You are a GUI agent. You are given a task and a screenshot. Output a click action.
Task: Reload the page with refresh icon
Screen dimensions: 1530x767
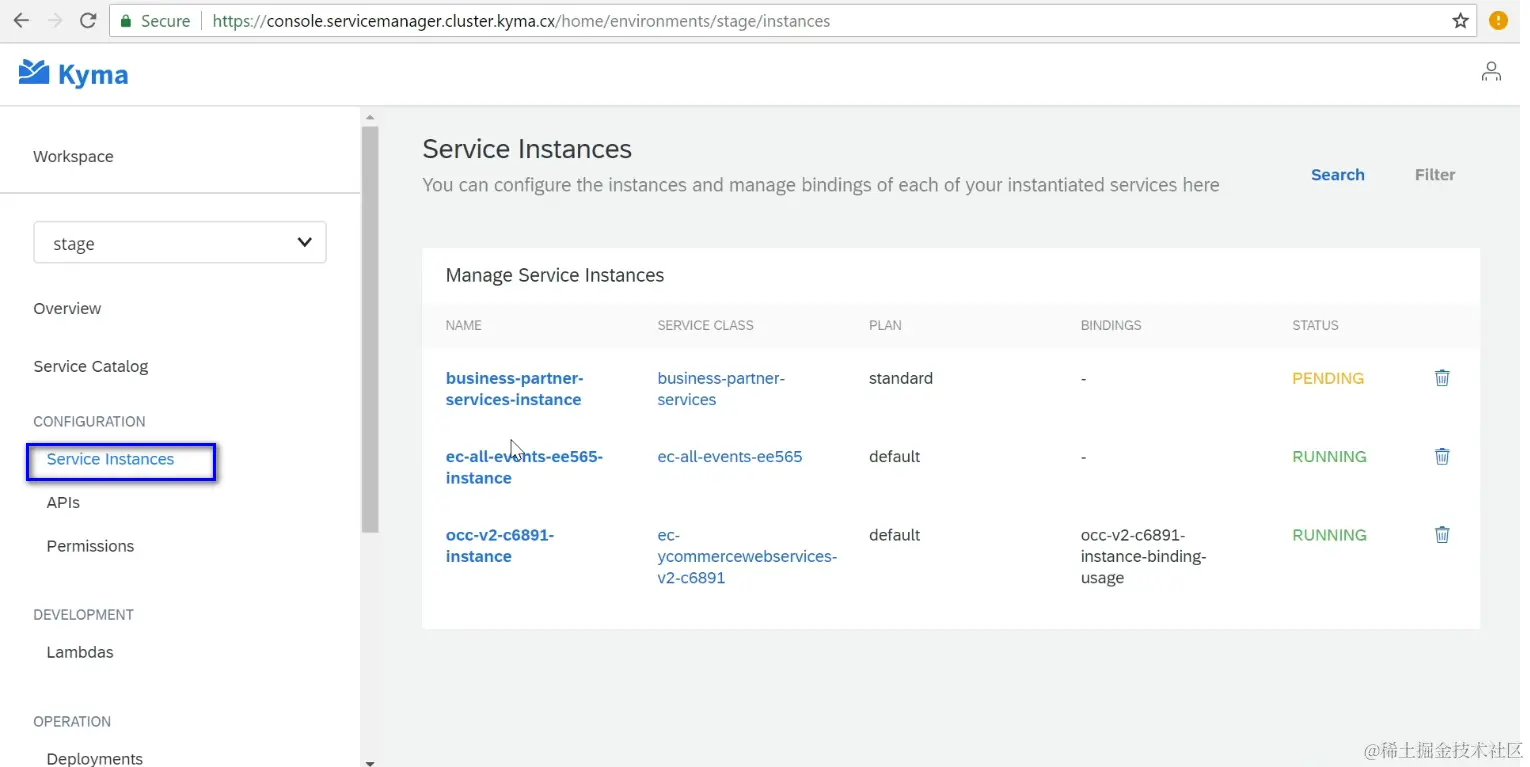click(x=88, y=21)
